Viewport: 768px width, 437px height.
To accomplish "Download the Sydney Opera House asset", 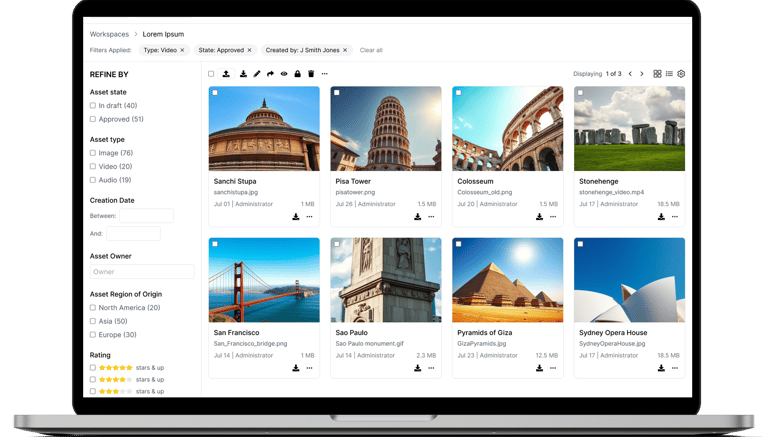I will point(661,368).
